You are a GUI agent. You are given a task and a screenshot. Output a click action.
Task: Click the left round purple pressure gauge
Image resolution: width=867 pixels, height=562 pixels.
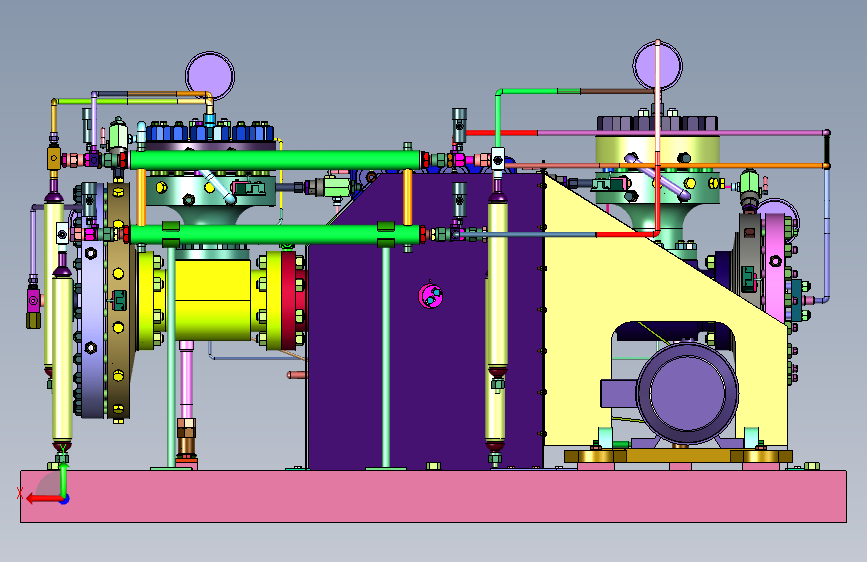(x=210, y=76)
